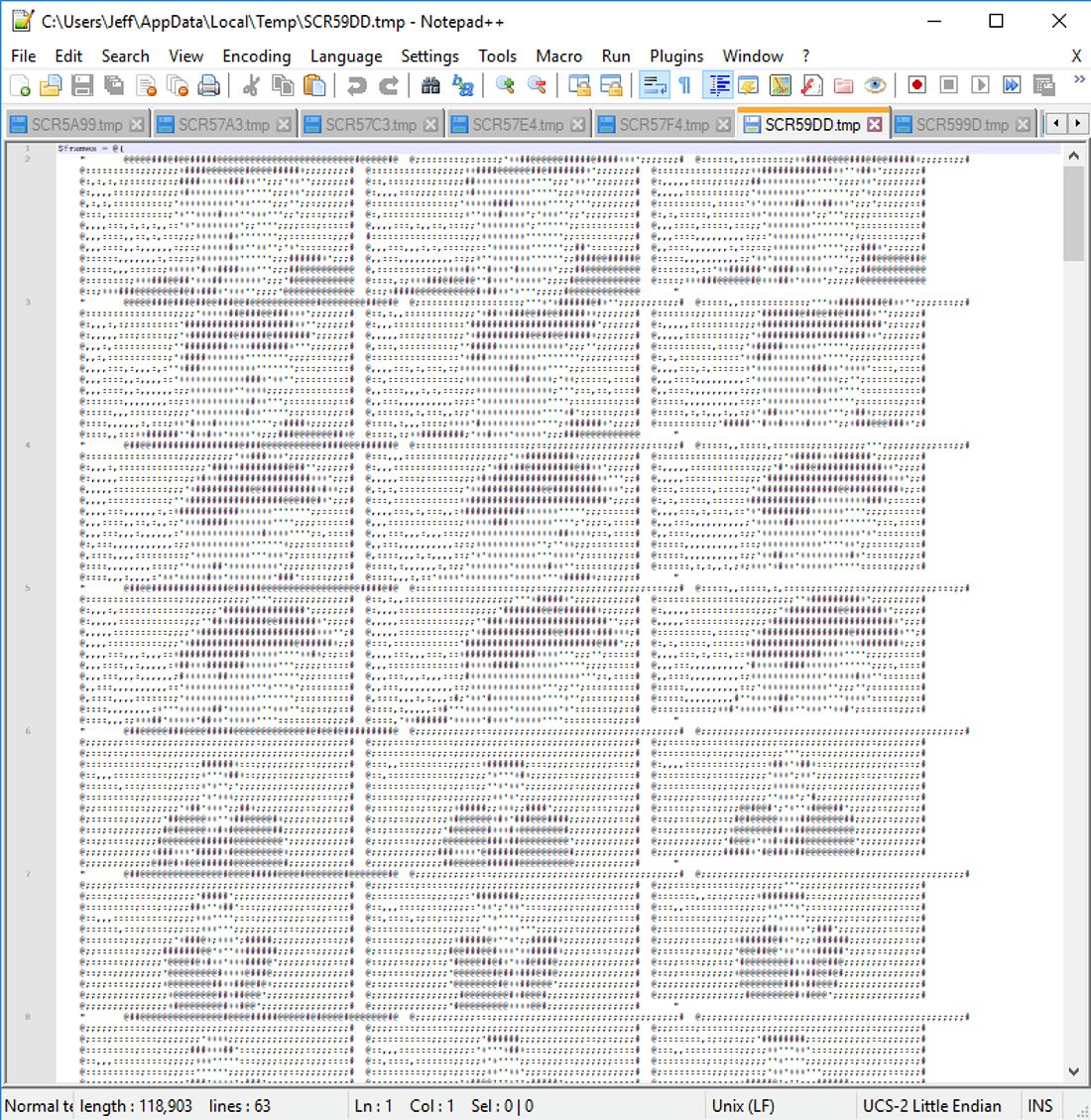
Task: Create a new document with New icon
Action: click(x=20, y=85)
